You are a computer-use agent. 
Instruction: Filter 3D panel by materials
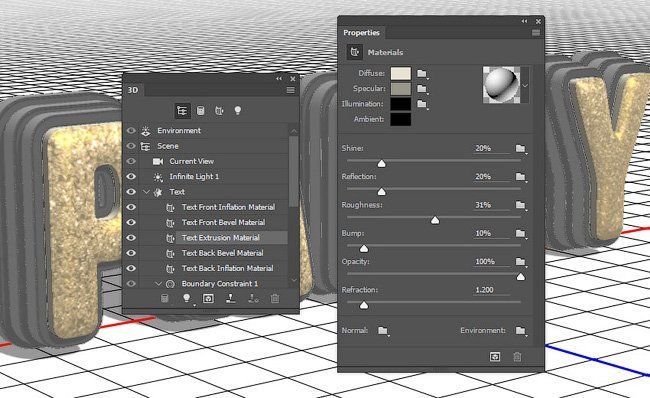[219, 111]
